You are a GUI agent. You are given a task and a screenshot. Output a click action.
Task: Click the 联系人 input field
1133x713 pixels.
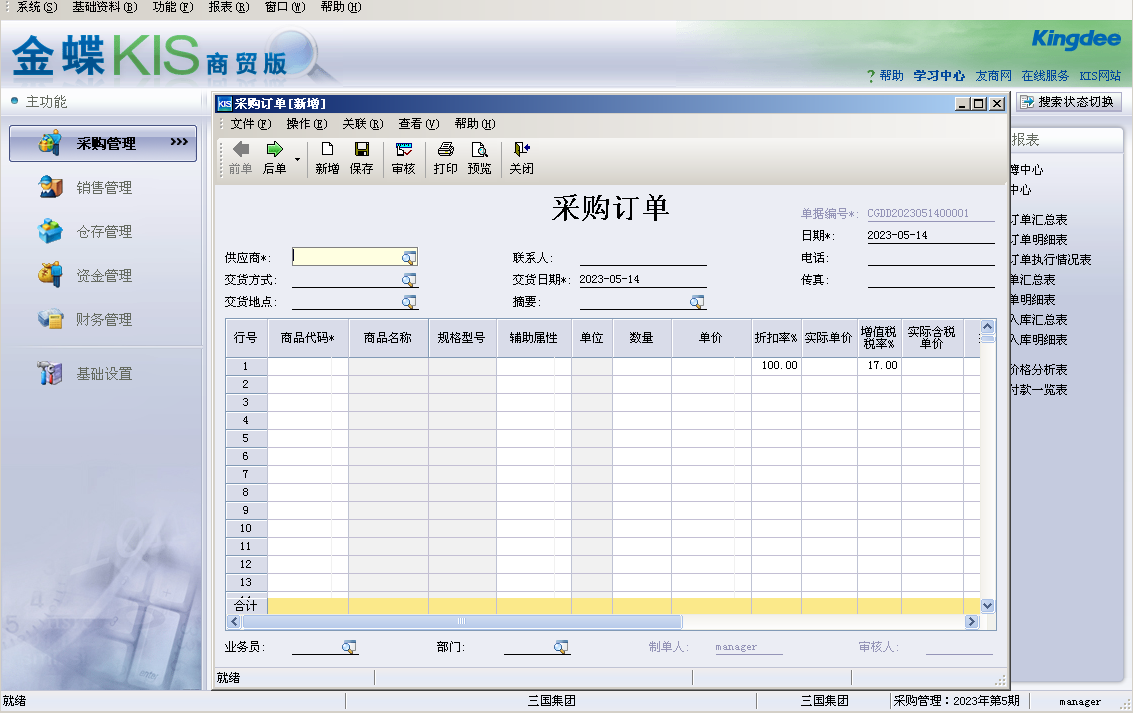pos(643,258)
